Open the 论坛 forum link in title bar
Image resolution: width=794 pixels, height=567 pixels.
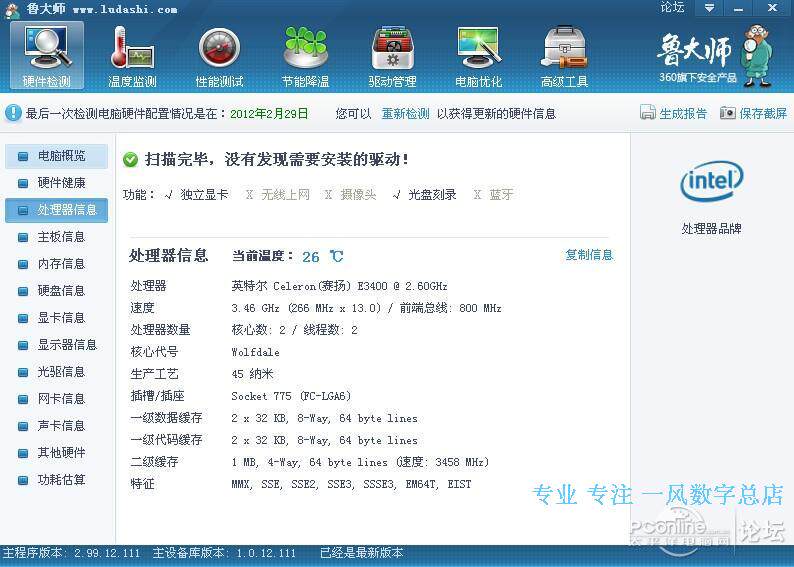click(672, 8)
